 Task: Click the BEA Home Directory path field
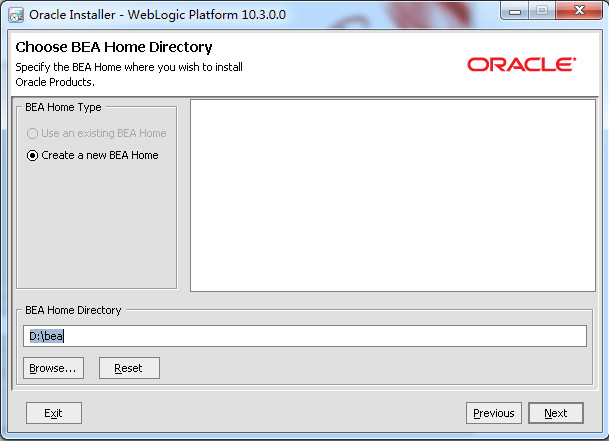[305, 336]
